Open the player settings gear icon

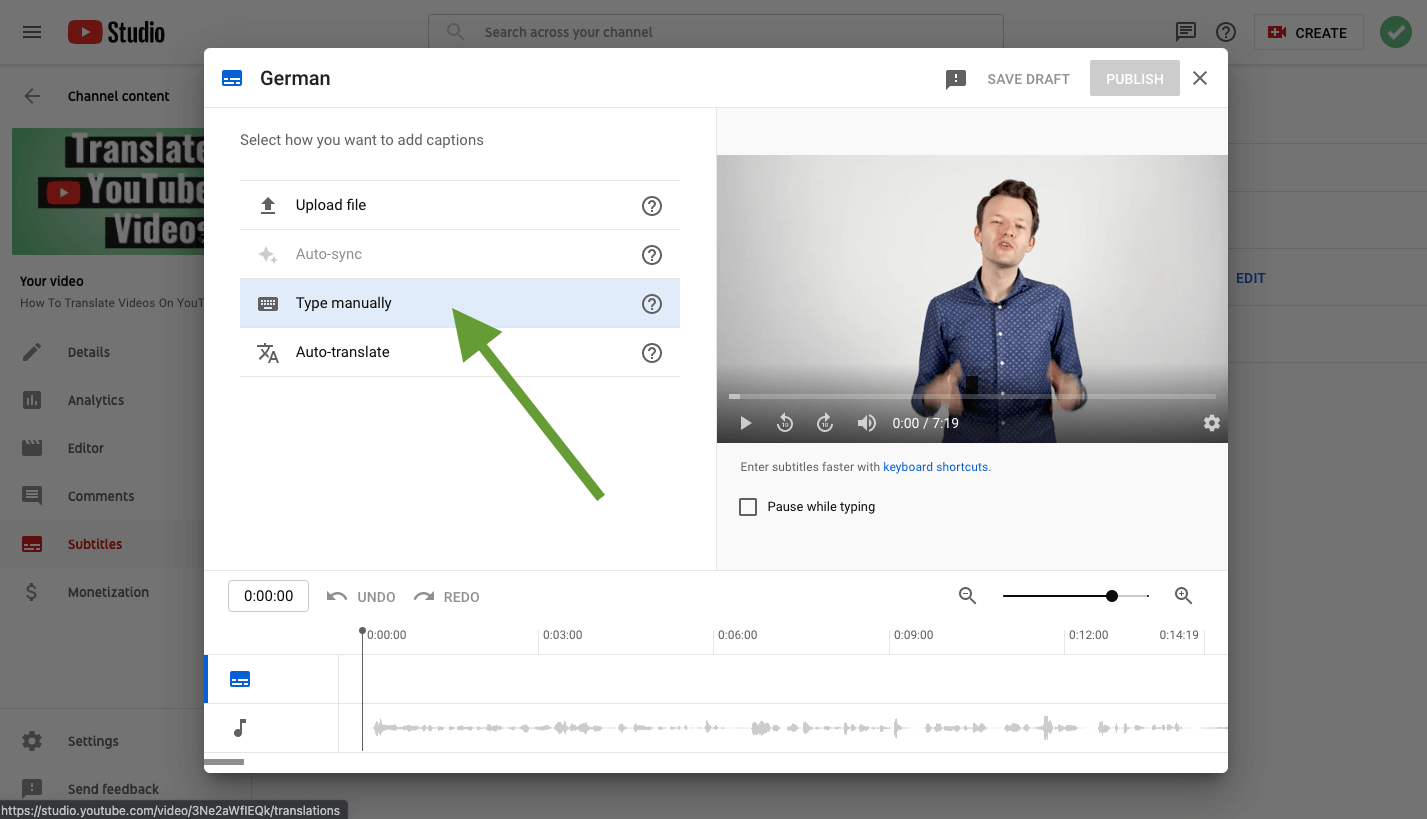point(1212,423)
